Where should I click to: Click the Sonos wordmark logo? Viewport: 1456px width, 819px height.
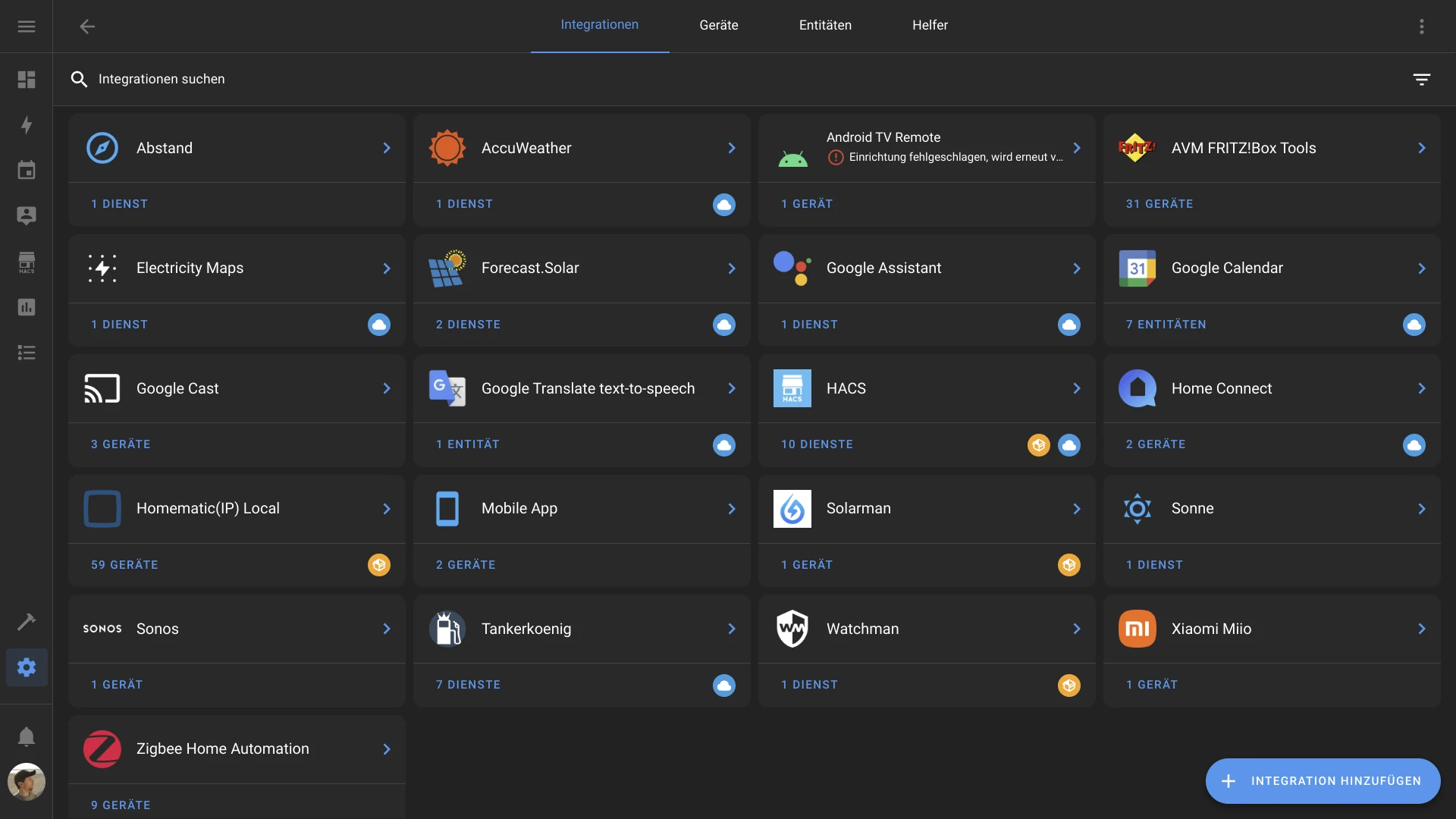point(102,629)
